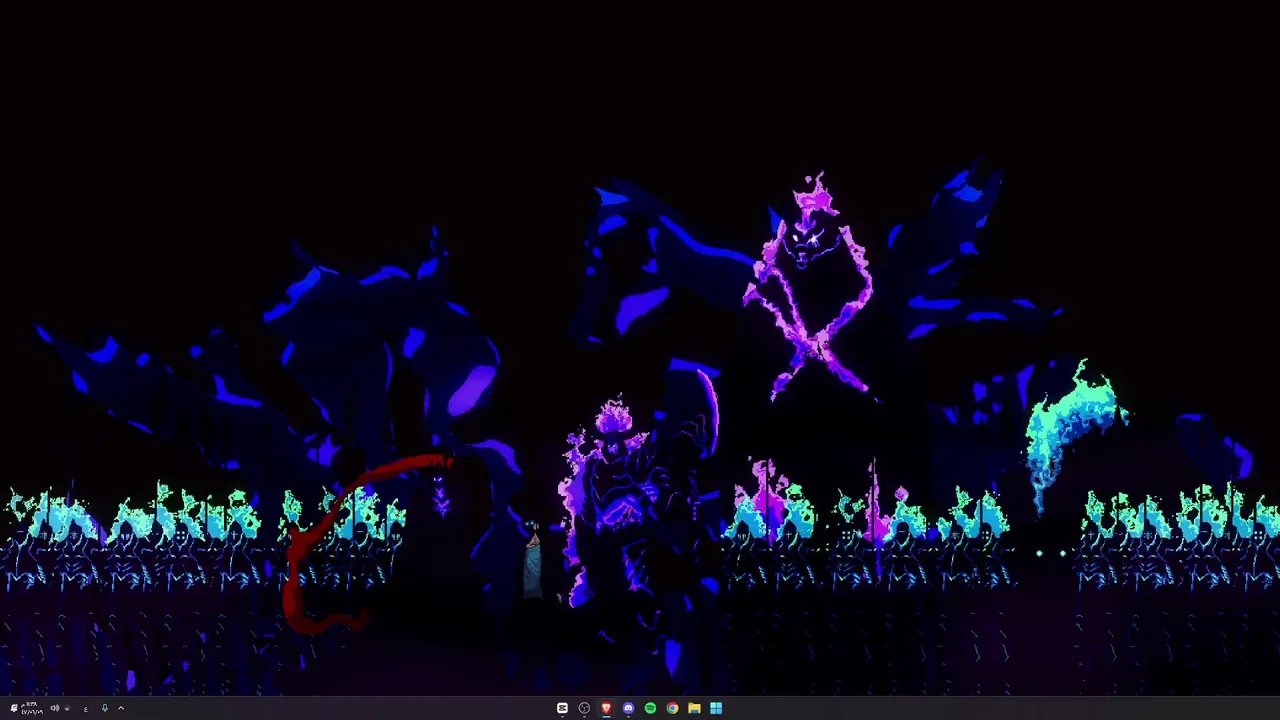Open File Explorer folder icon
Viewport: 1280px width, 720px height.
(x=694, y=708)
